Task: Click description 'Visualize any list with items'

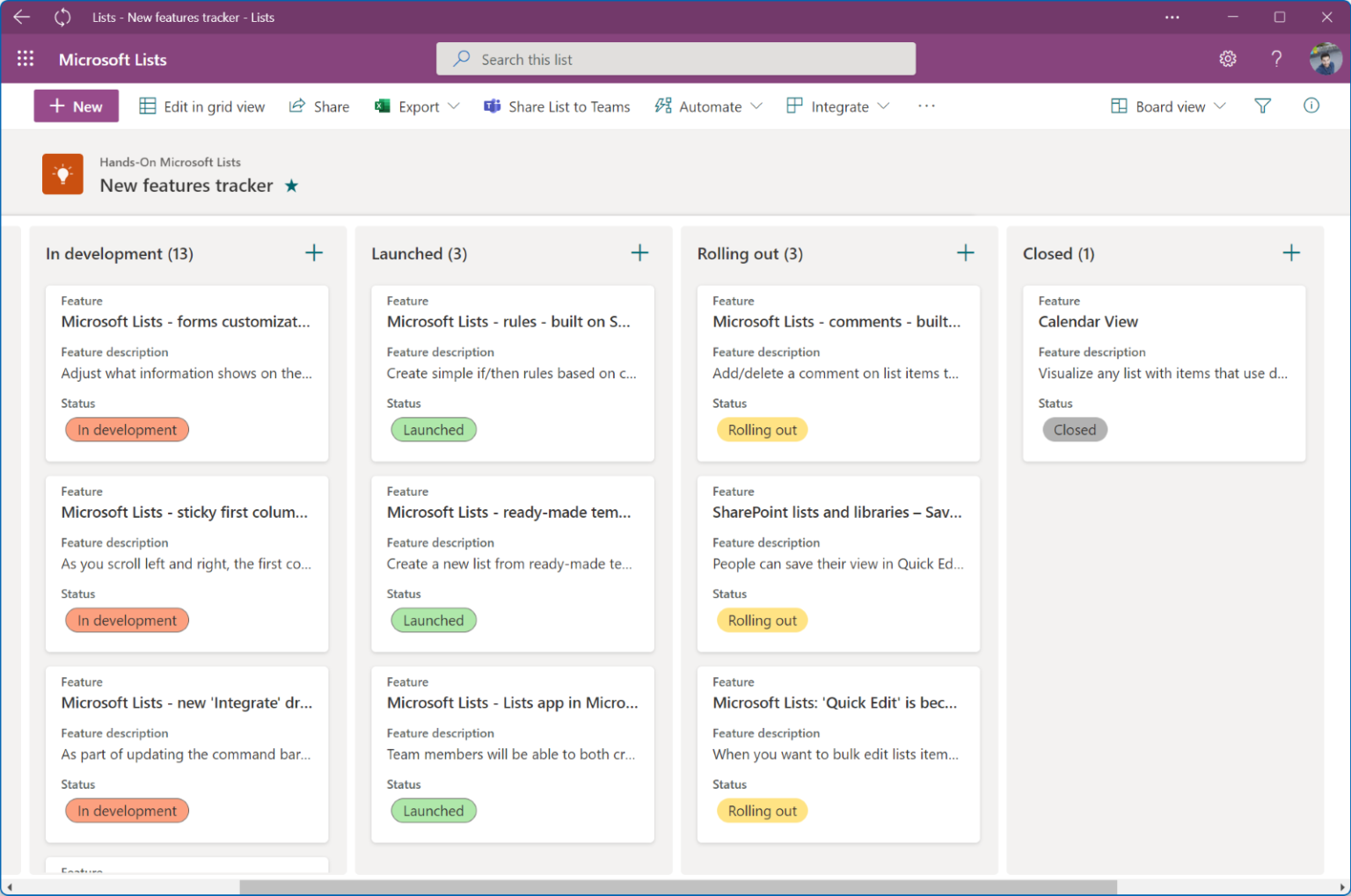Action: pos(1163,374)
